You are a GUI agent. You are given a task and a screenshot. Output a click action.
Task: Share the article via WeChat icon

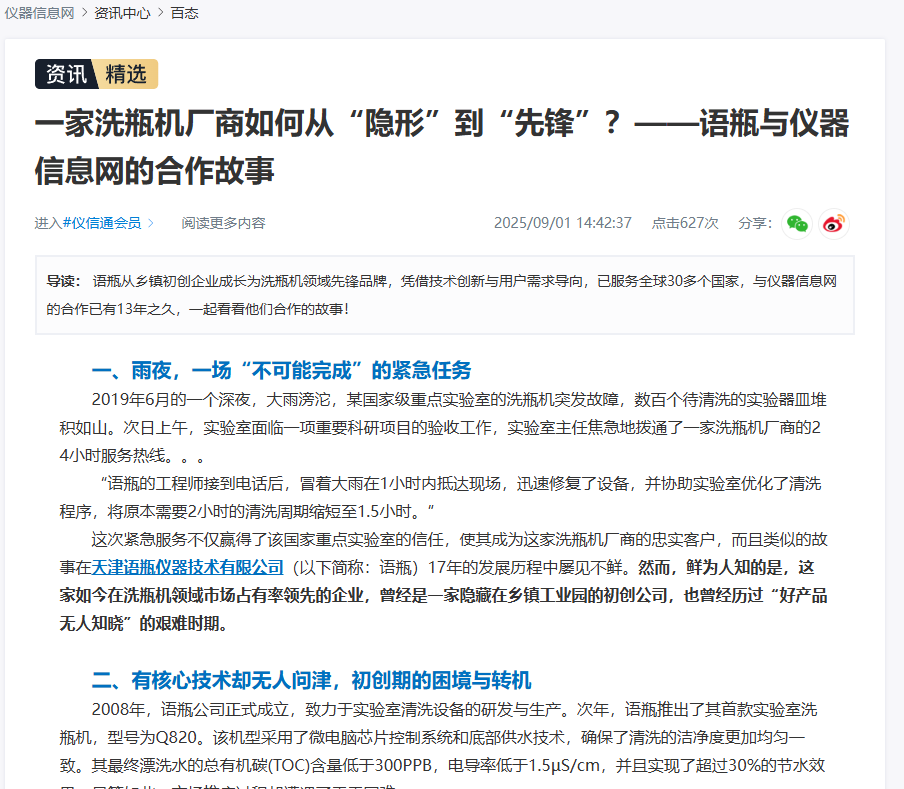pyautogui.click(x=796, y=223)
